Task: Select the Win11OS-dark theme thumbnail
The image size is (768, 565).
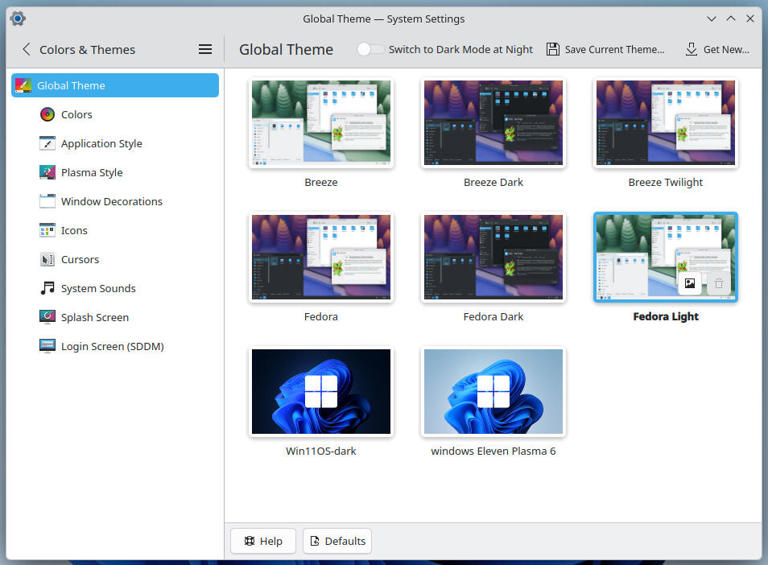Action: click(x=321, y=391)
